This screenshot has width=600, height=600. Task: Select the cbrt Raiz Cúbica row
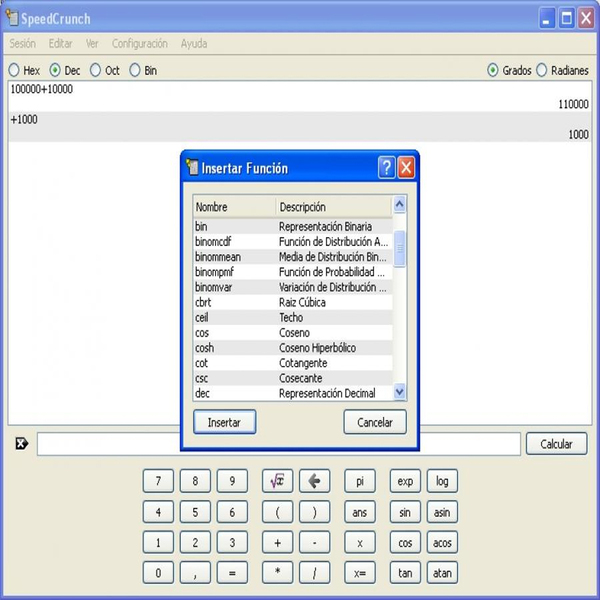293,302
